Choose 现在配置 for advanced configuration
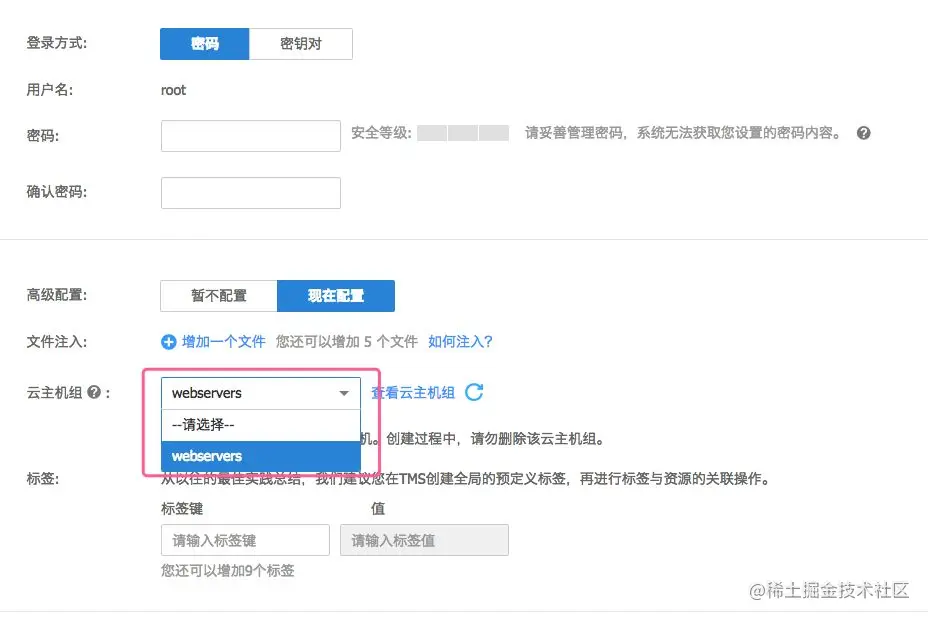Screen dimensions: 928x619 [336, 296]
